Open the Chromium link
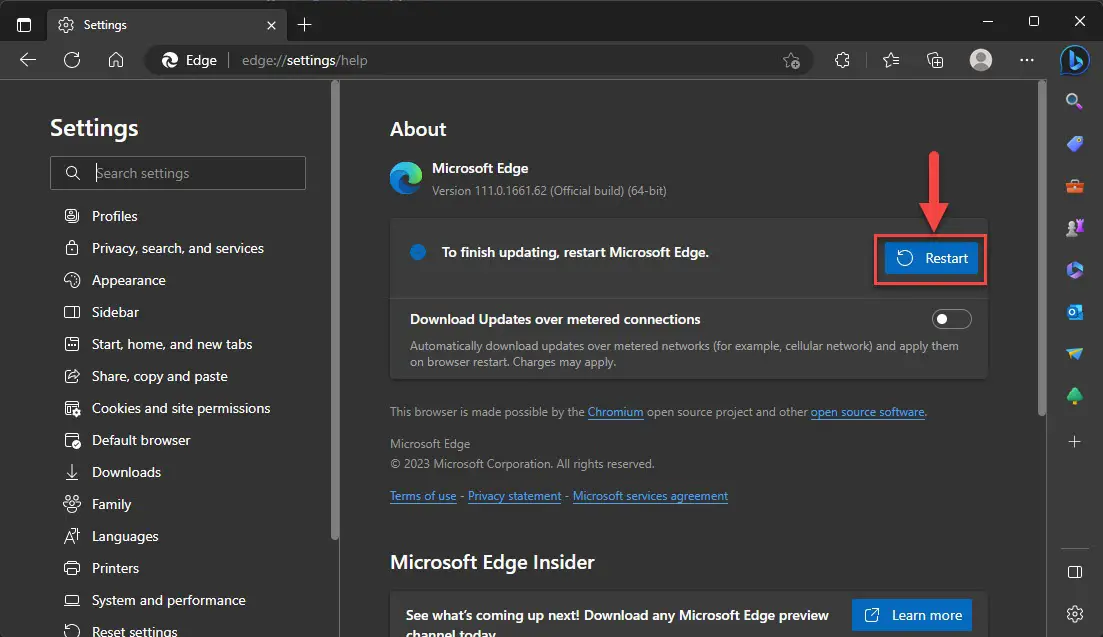The image size is (1103, 637). tap(616, 412)
